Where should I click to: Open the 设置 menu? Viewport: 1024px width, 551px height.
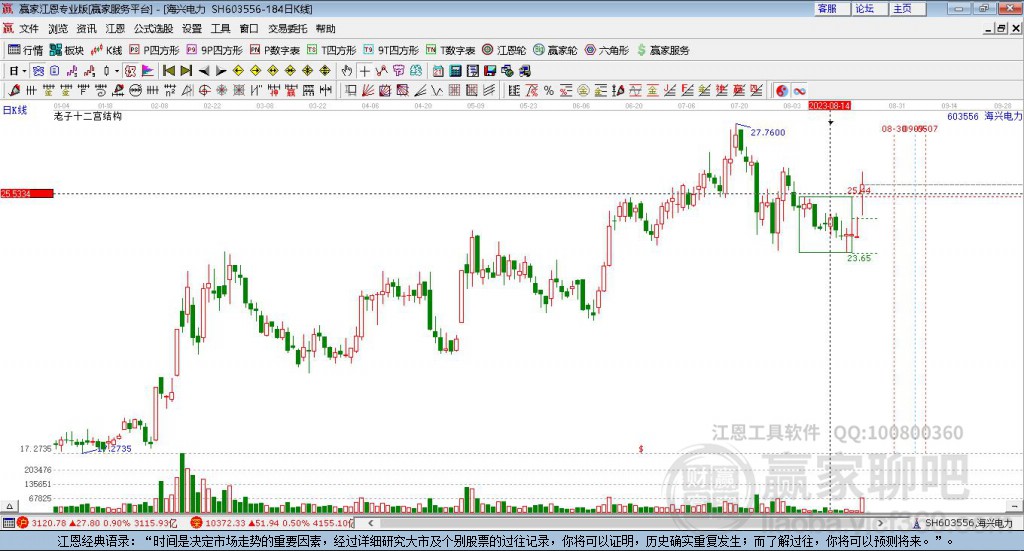192,29
